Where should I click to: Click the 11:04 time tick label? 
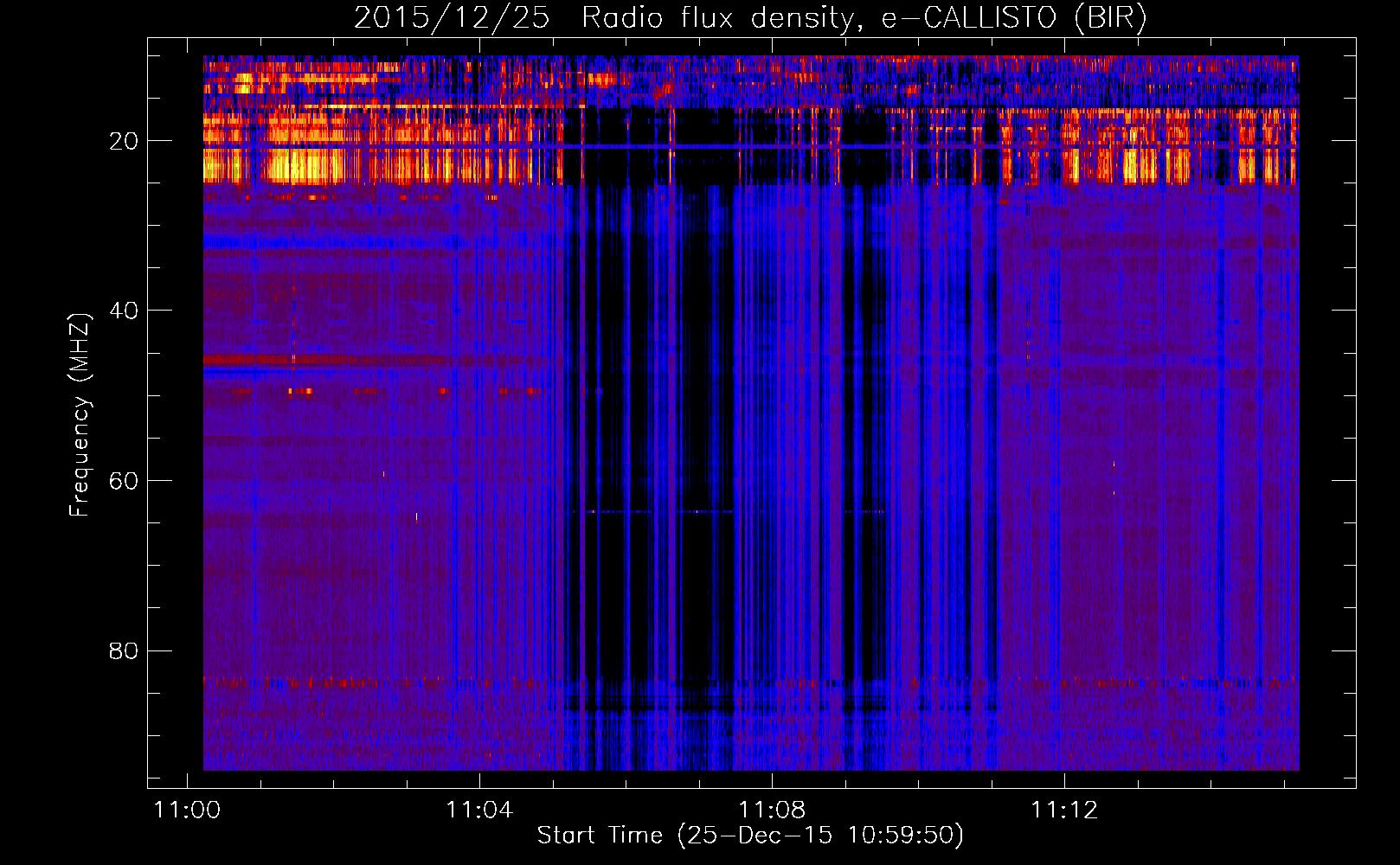click(x=479, y=811)
